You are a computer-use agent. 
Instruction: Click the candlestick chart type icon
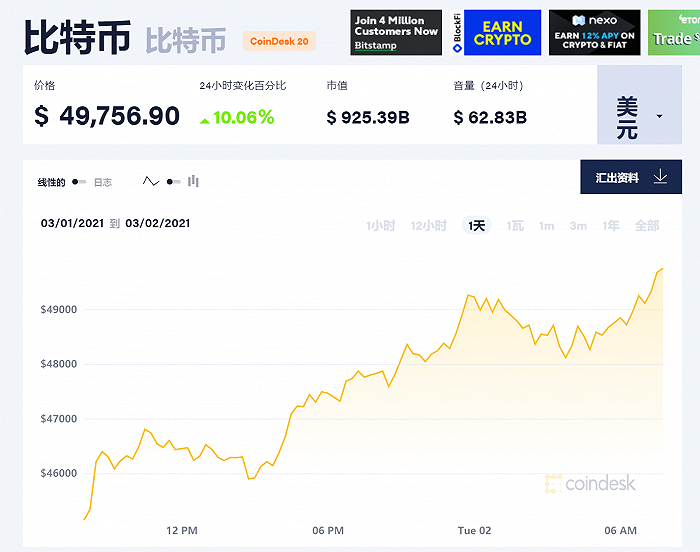point(193,182)
